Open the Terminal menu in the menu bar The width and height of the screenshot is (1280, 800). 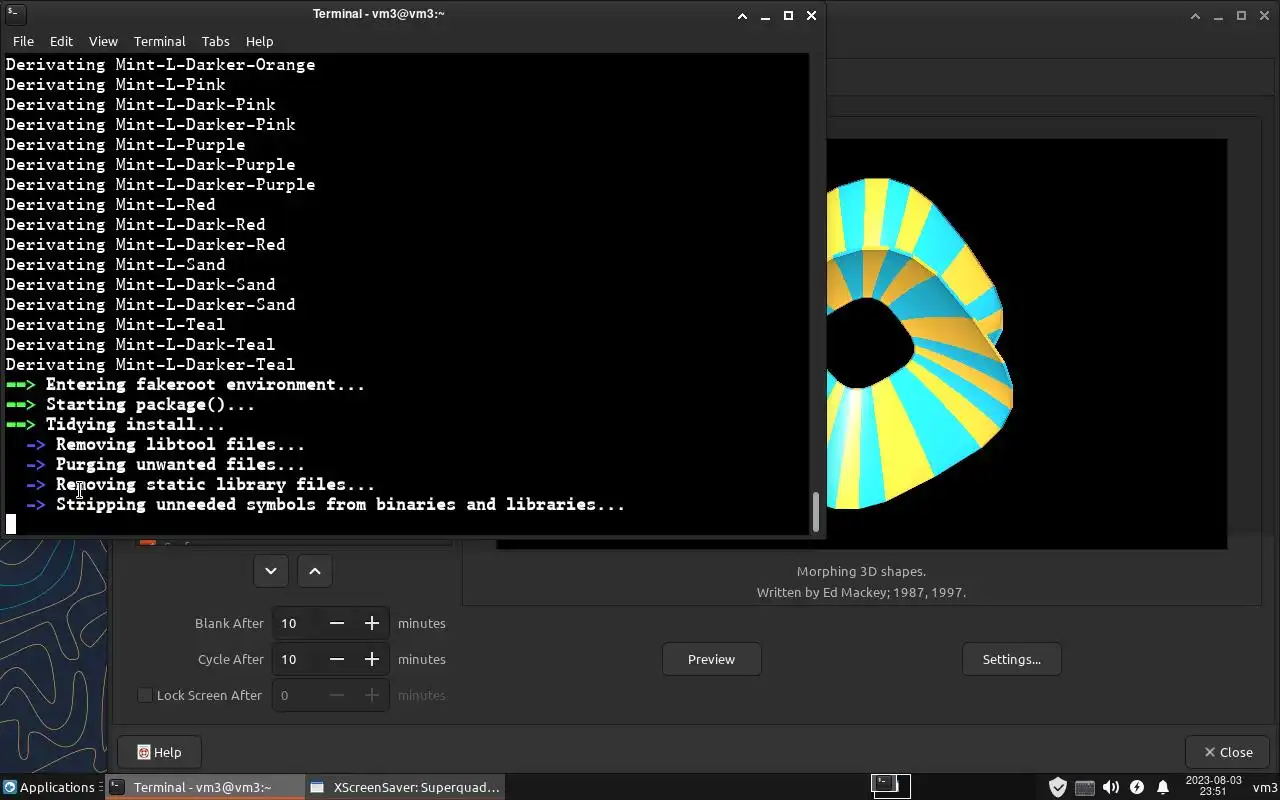[x=160, y=41]
